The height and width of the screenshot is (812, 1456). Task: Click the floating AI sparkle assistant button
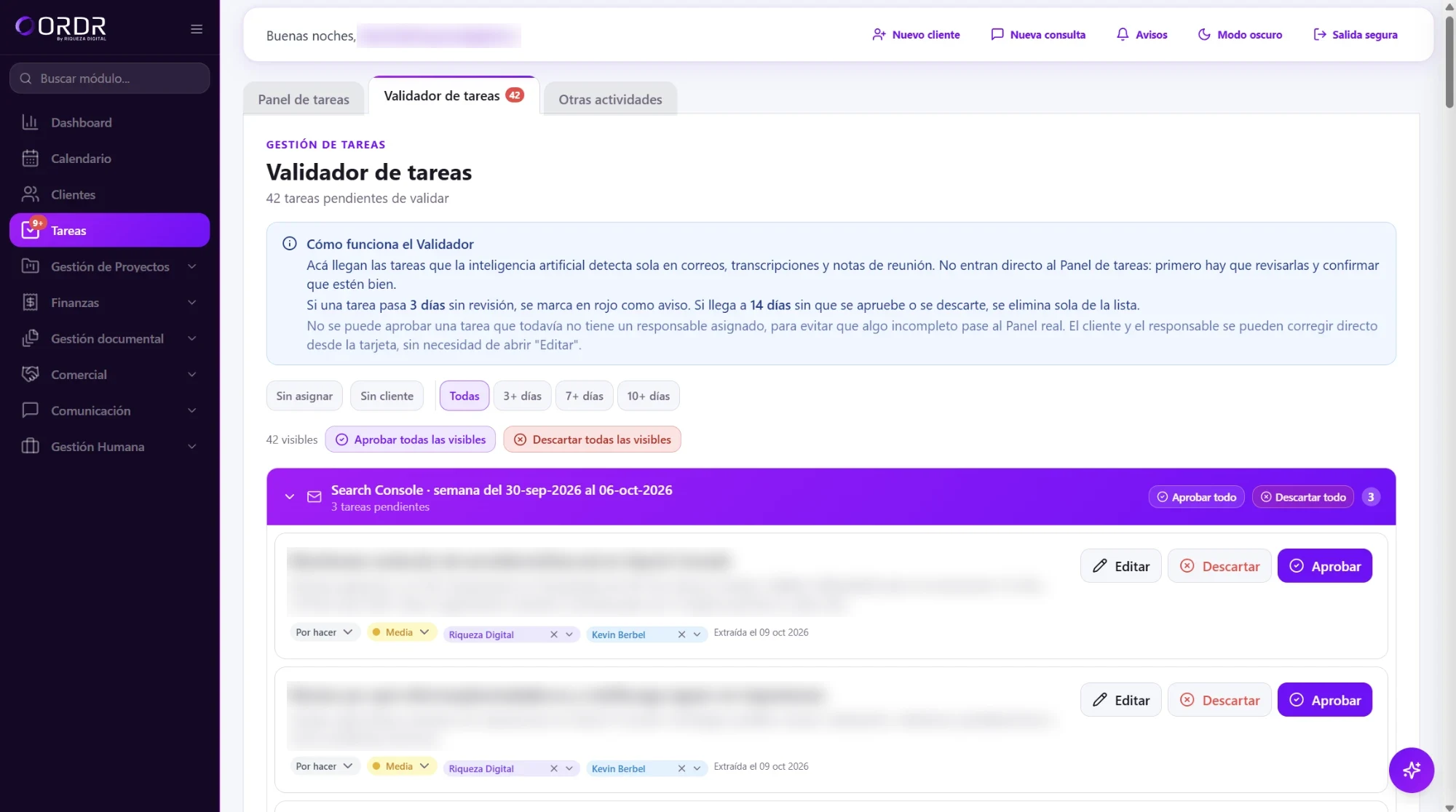click(1411, 770)
